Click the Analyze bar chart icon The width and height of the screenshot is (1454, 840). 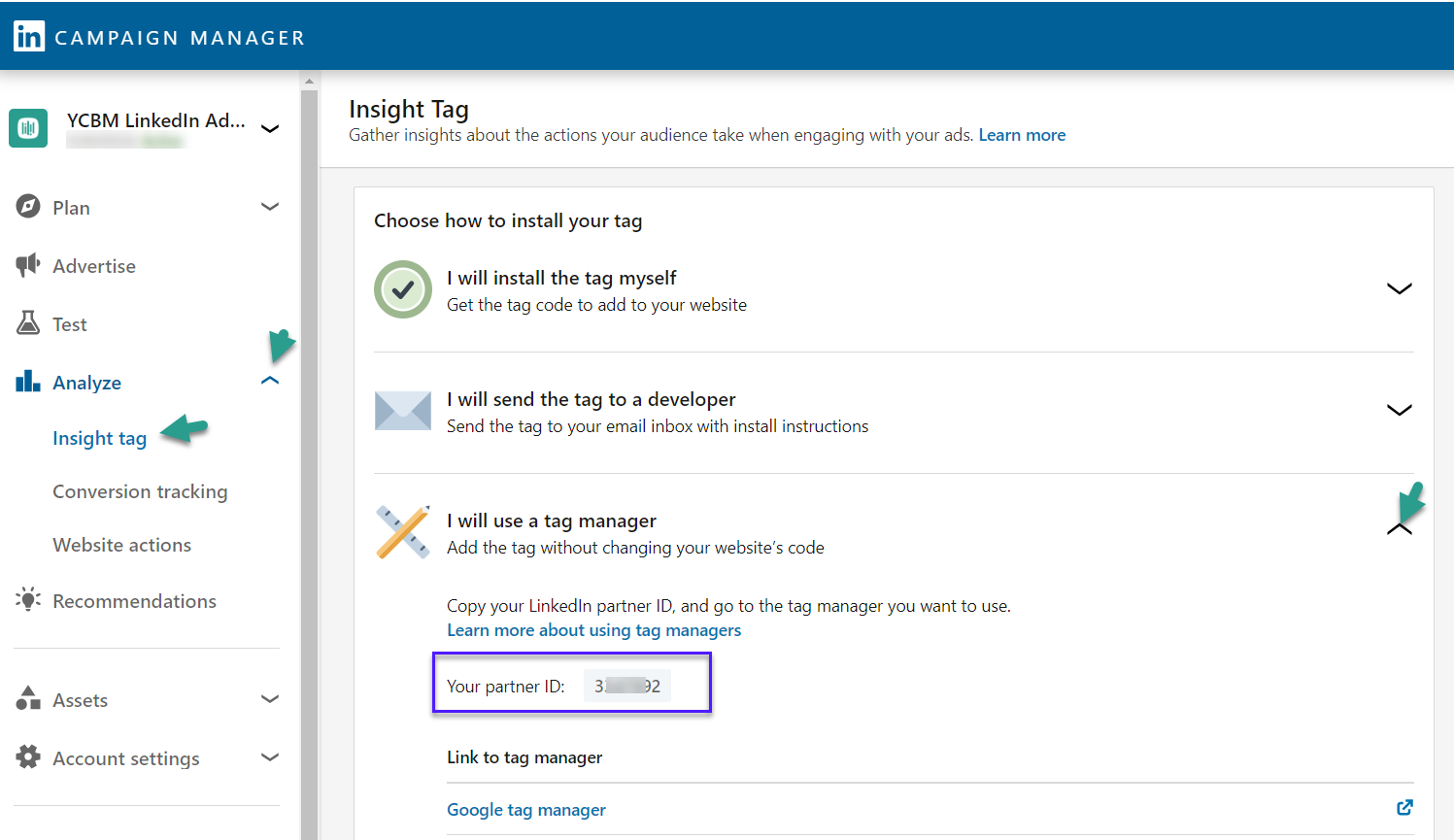pos(28,381)
